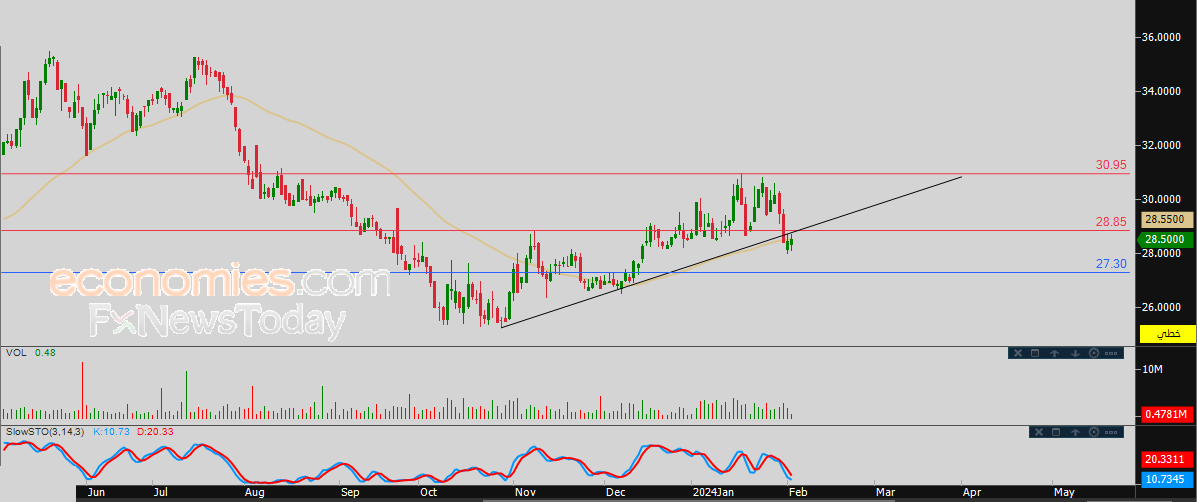Screen dimensions: 1197x502
Task: Click the 0.48 volume value label
Action: coord(45,352)
